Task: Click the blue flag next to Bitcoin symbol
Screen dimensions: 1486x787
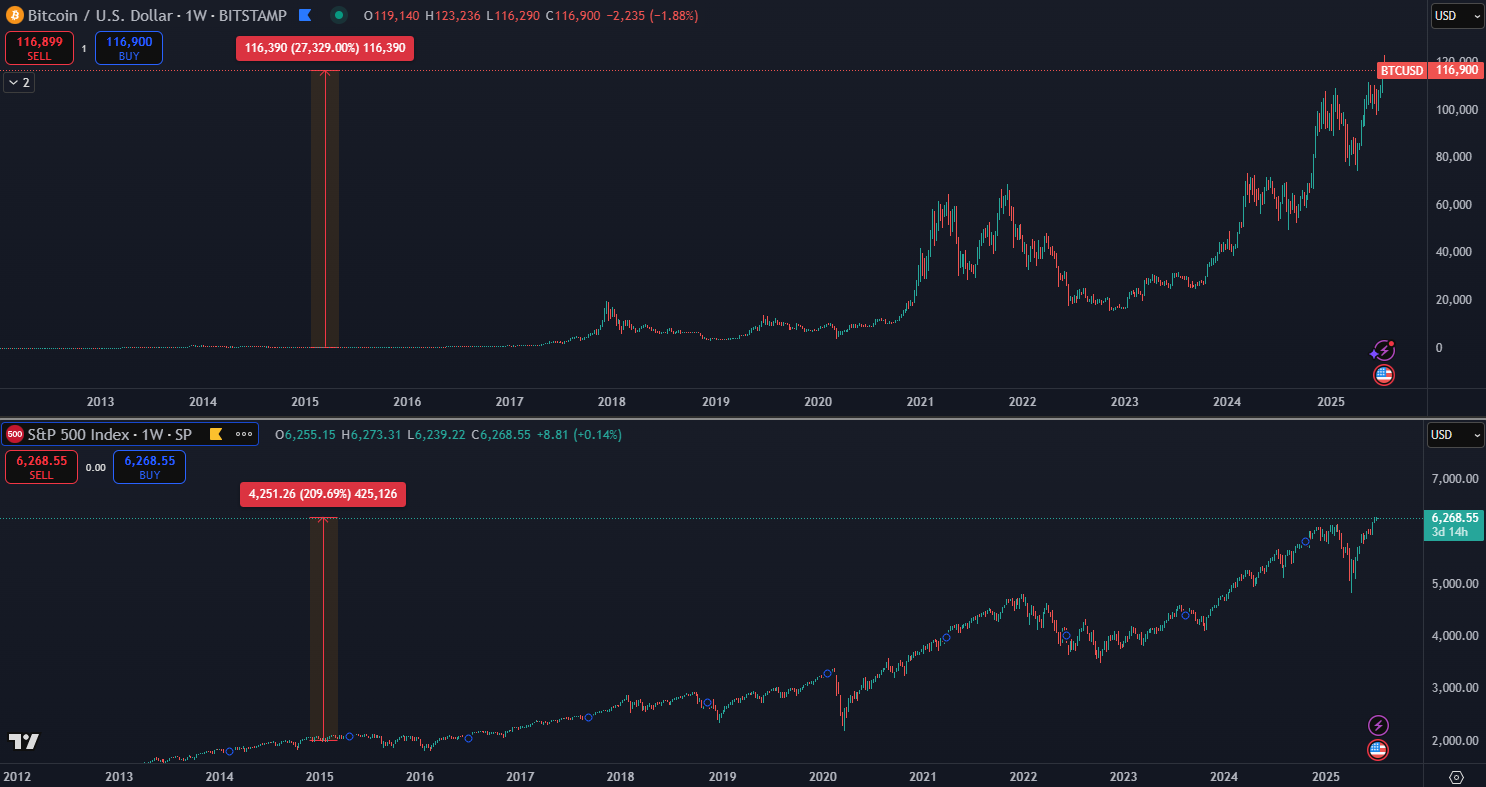Action: tap(306, 16)
